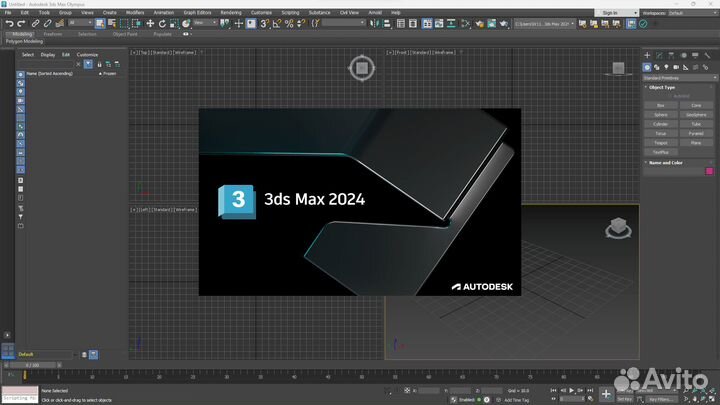Open the Help menu
Image resolution: width=720 pixels, height=405 pixels.
click(x=396, y=12)
